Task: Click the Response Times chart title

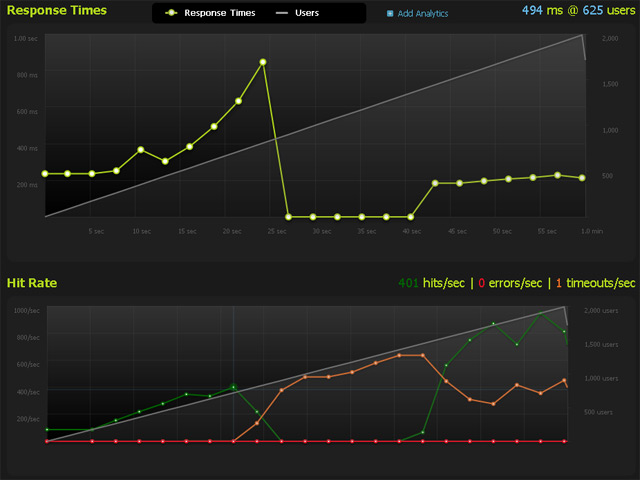Action: (x=65, y=11)
